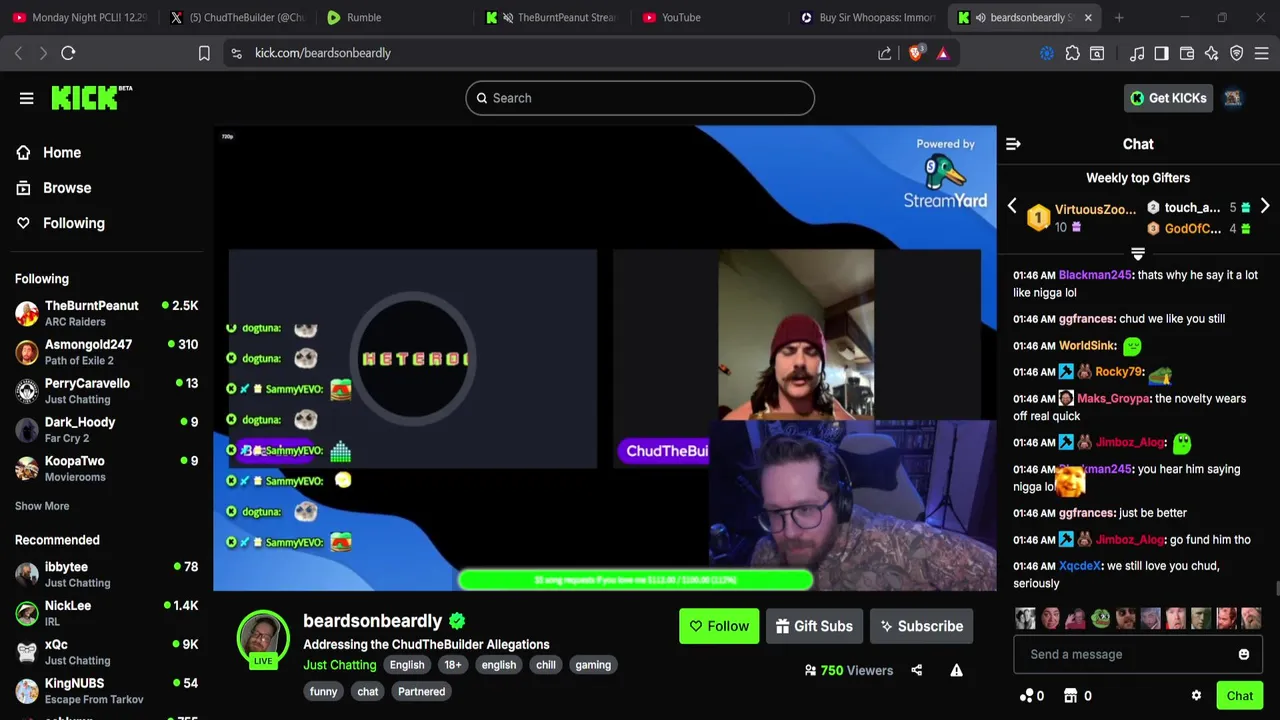Open a new browser tab
The image size is (1280, 720).
pos(1119,17)
